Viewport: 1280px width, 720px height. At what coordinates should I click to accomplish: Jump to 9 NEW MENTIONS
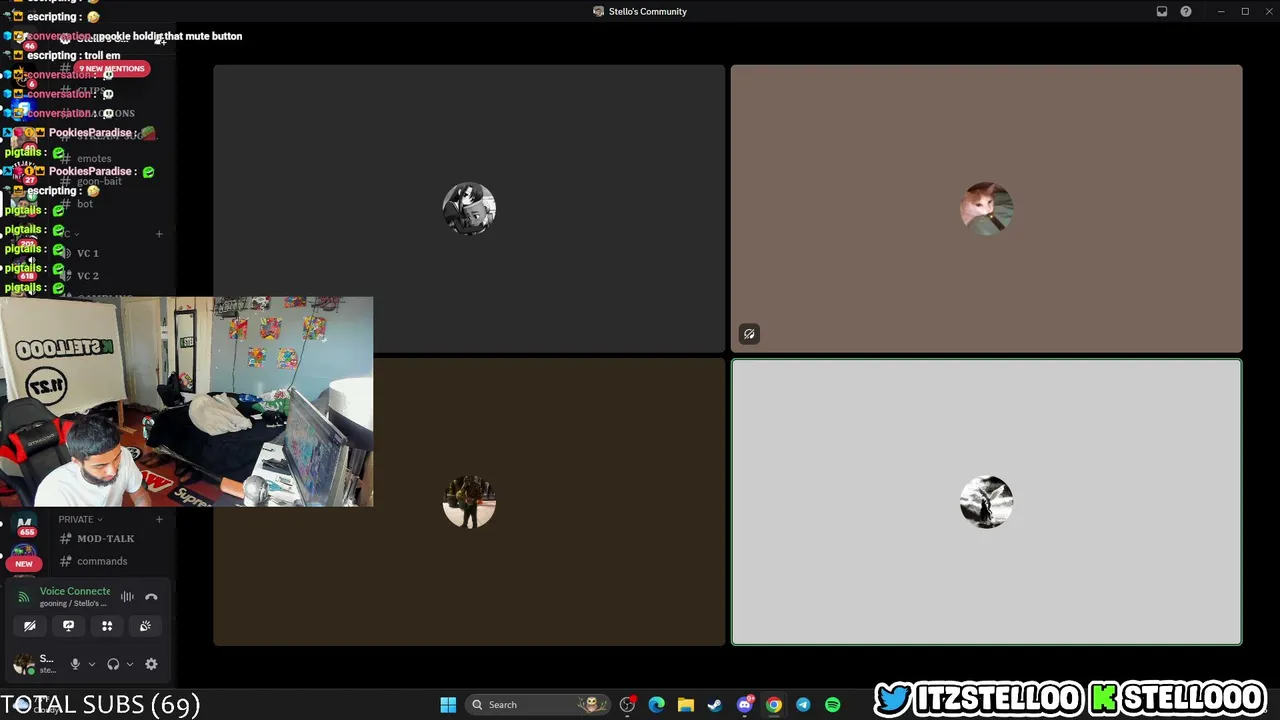coord(112,69)
